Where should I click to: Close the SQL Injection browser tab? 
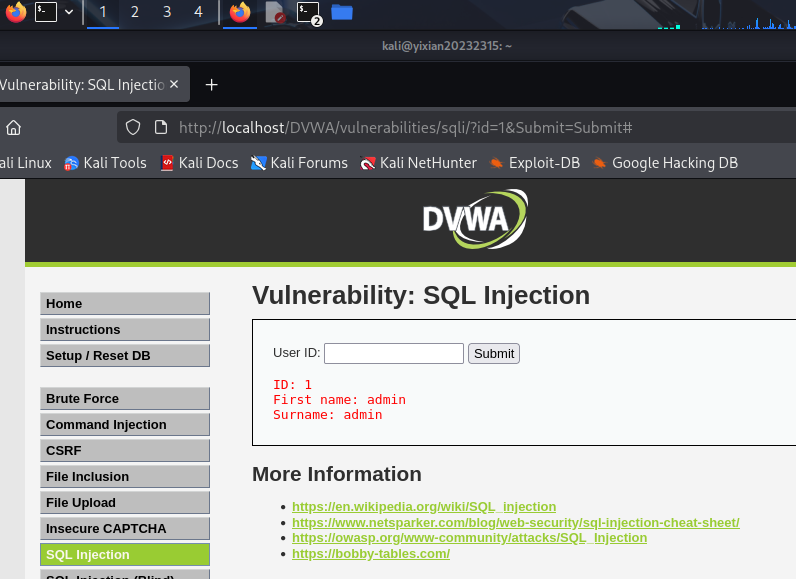(174, 84)
